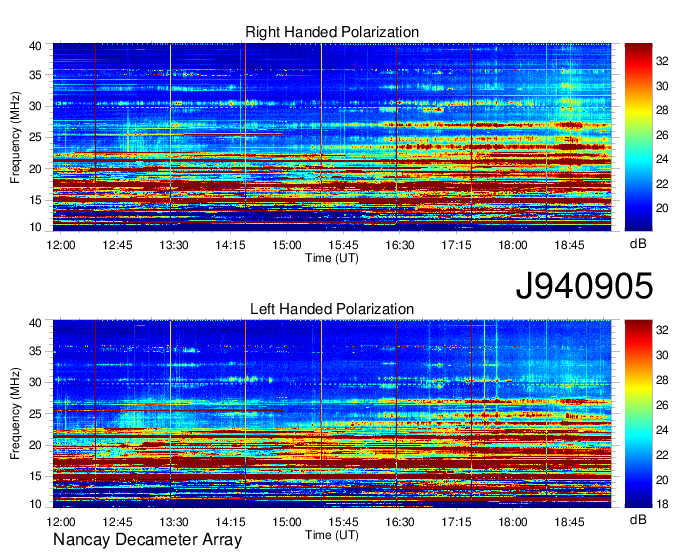Click the 26 dB value on Left Handed colorbar

(662, 405)
